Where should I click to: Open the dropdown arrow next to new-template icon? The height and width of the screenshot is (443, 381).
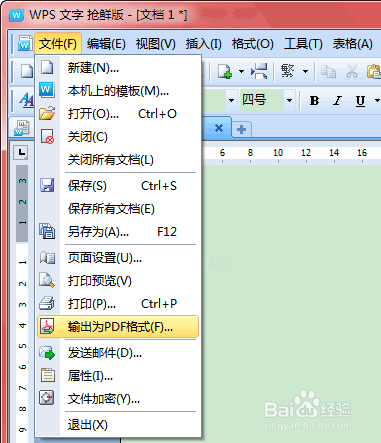tap(241, 71)
